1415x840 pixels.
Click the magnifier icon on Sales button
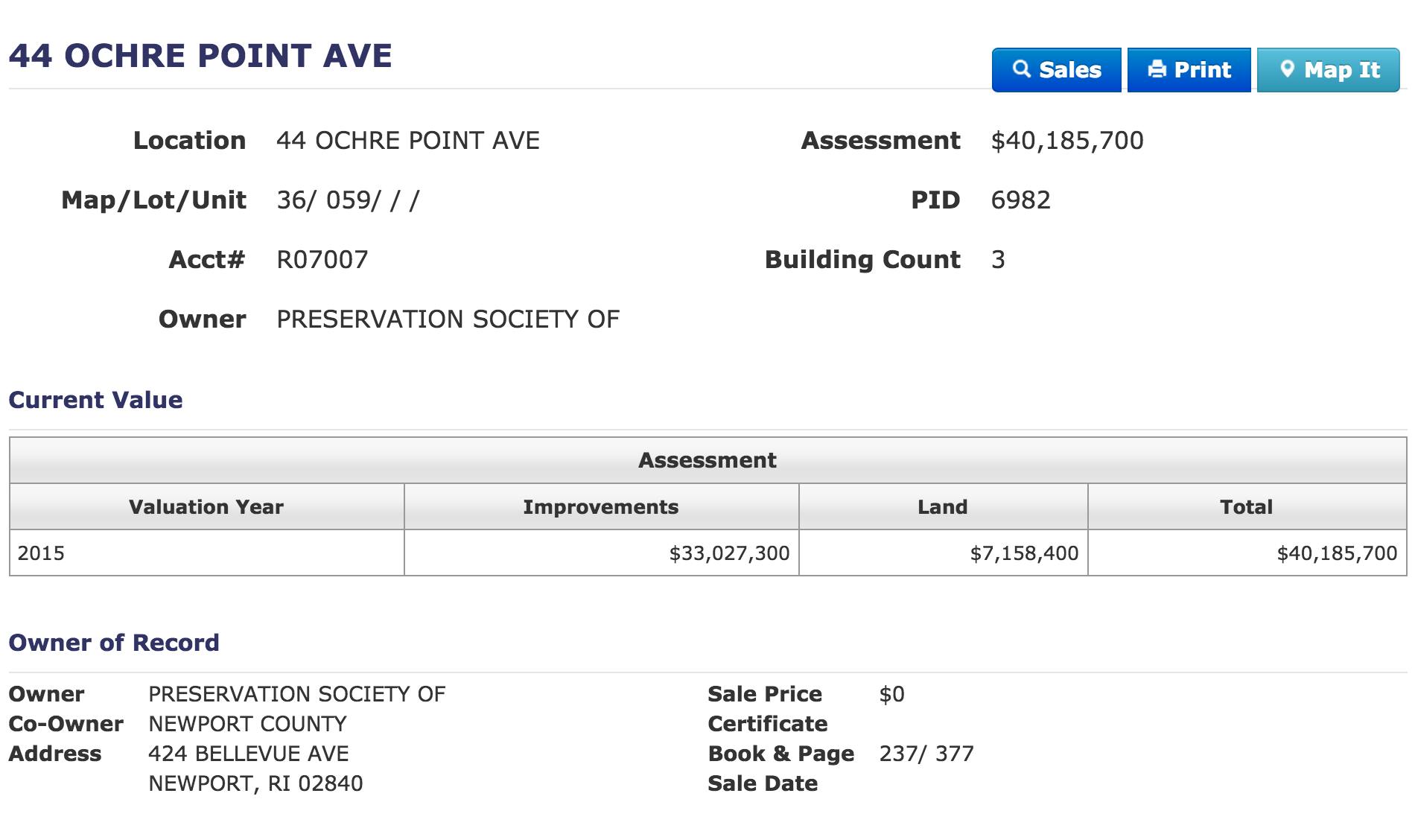1022,69
